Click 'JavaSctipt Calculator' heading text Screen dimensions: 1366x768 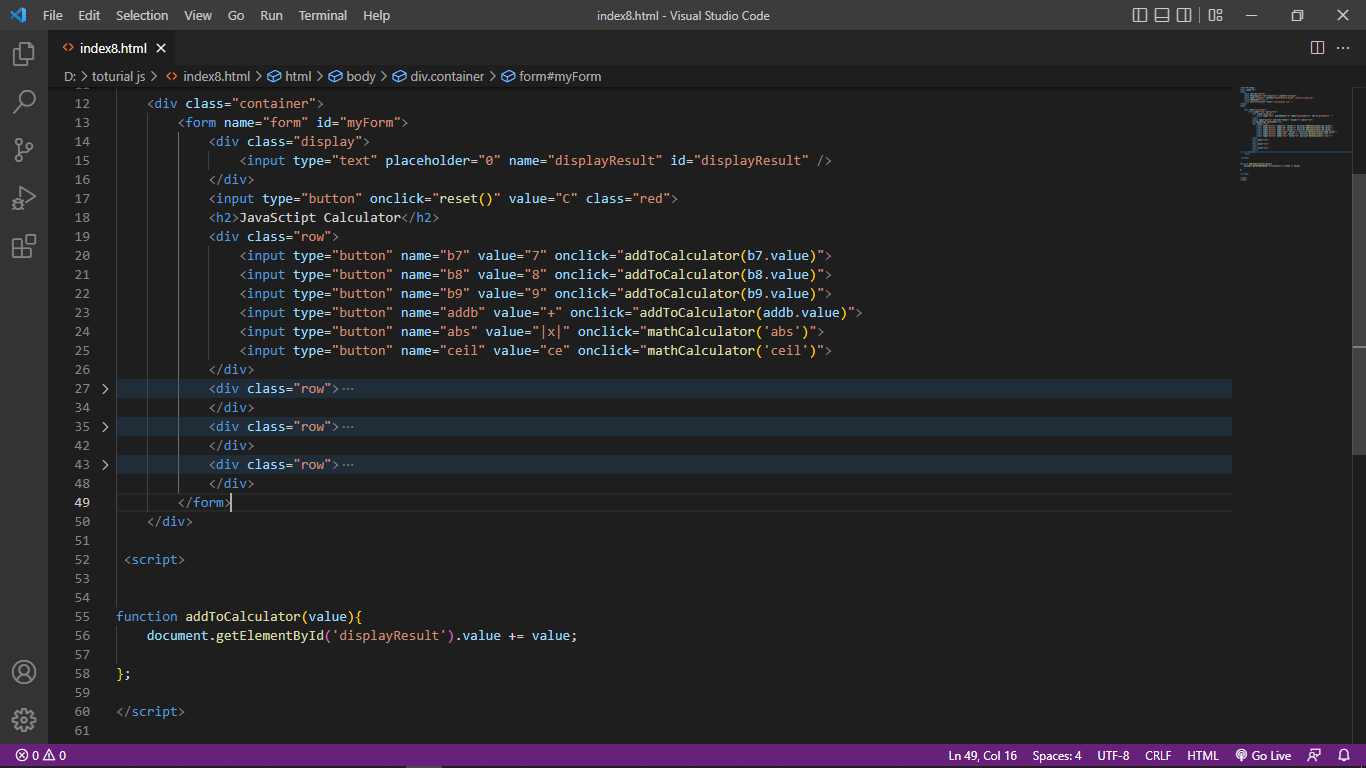pos(320,217)
